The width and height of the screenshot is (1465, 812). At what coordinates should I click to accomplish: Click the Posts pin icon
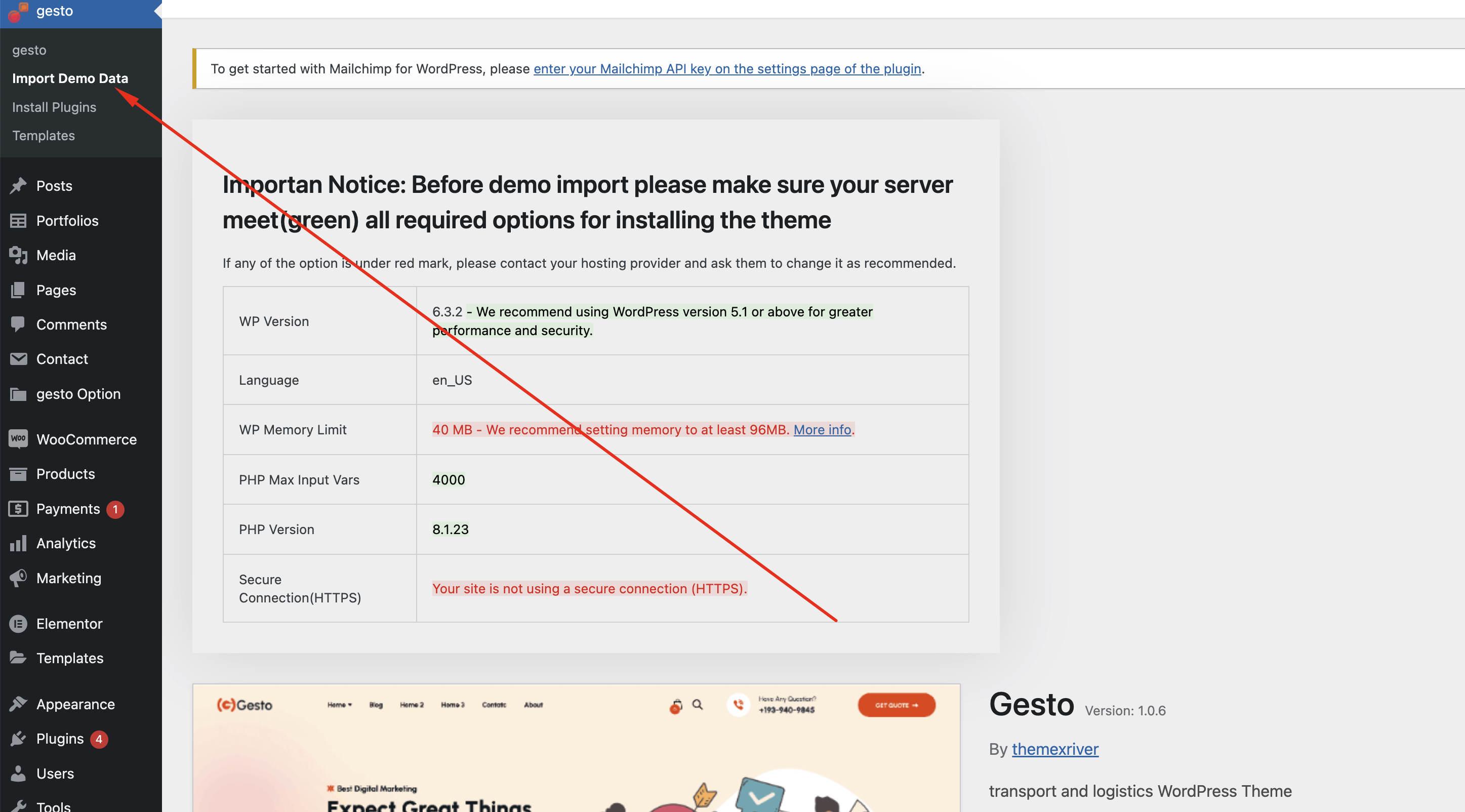point(18,185)
